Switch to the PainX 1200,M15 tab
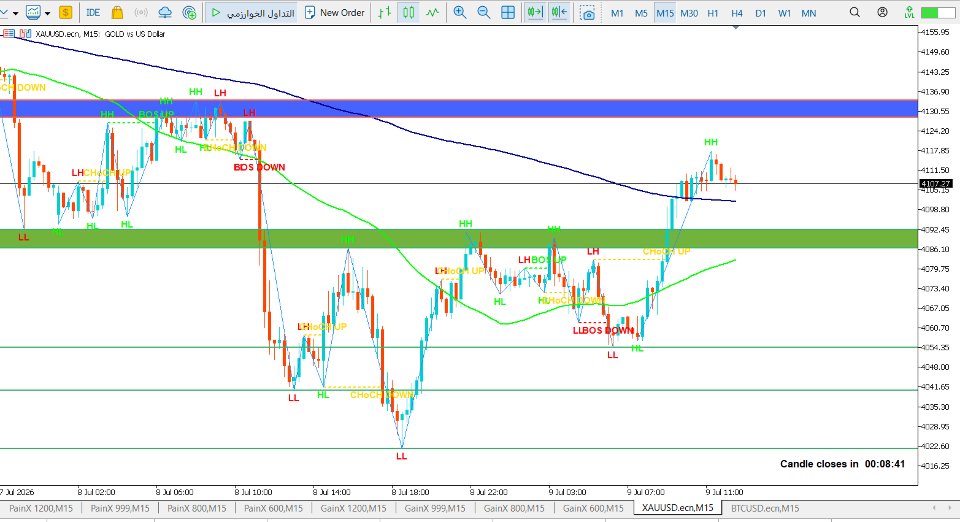960x522 pixels. pyautogui.click(x=40, y=508)
